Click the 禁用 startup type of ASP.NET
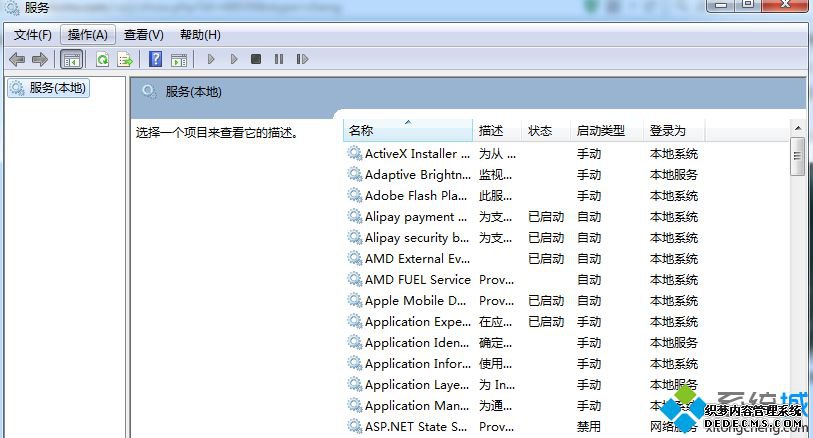Screen dimensions: 813x438 [589, 427]
